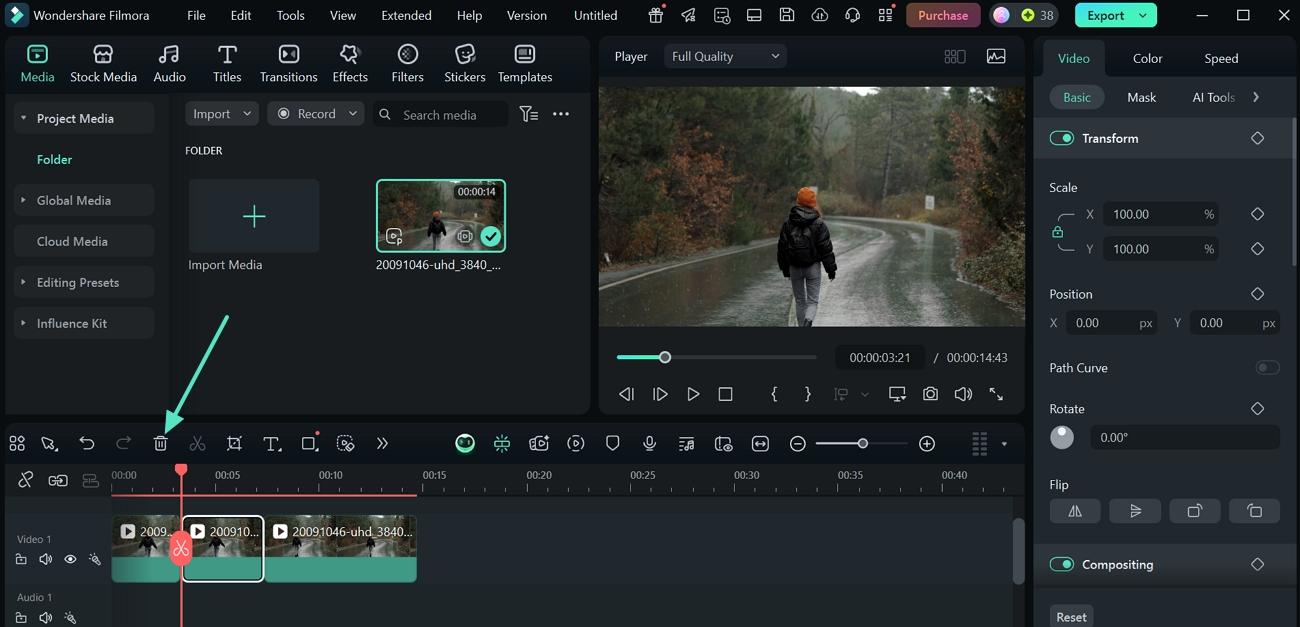Mute the Audio 1 track
The width and height of the screenshot is (1300, 627).
[45, 618]
